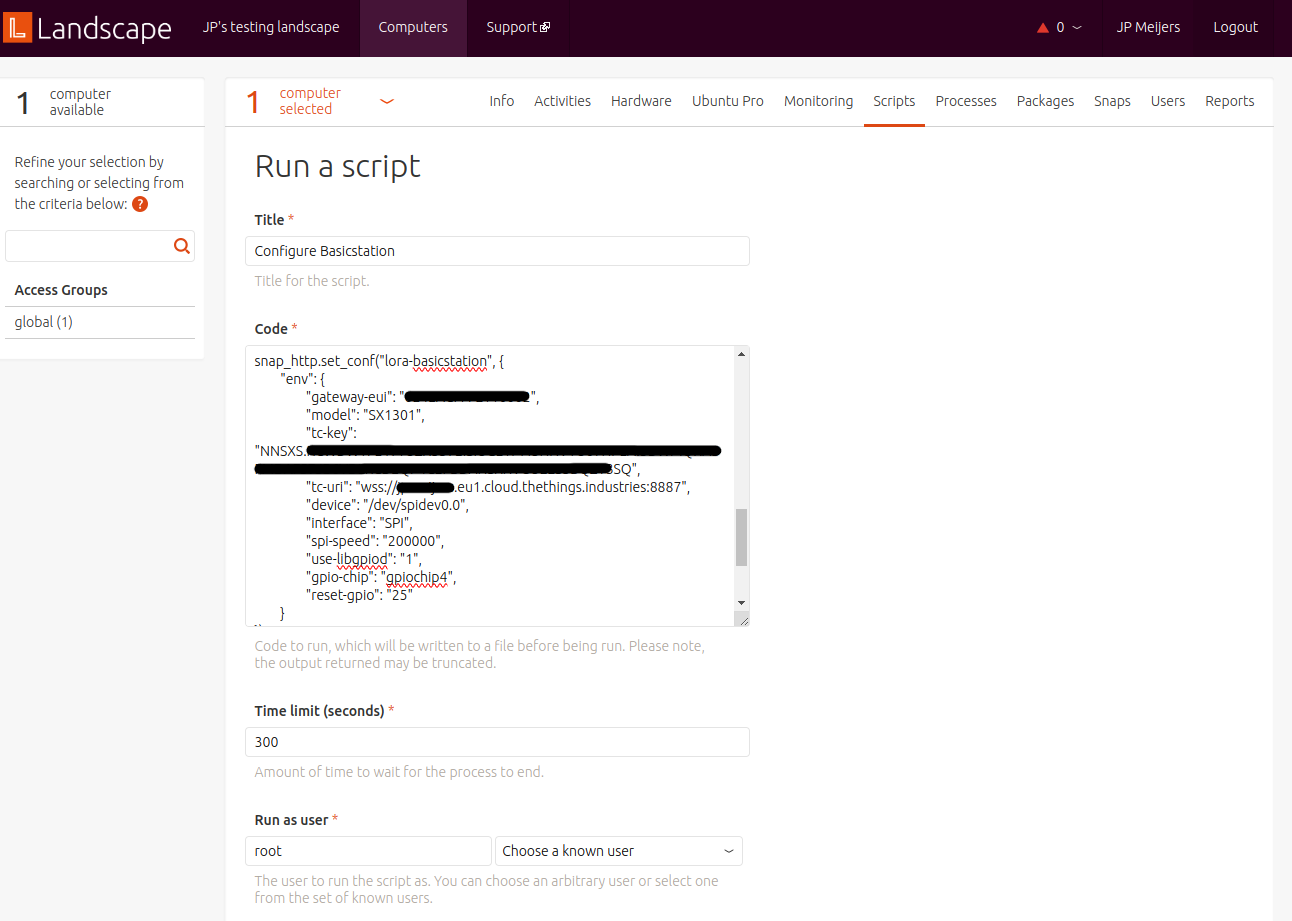Click Logout in the header

(x=1235, y=27)
